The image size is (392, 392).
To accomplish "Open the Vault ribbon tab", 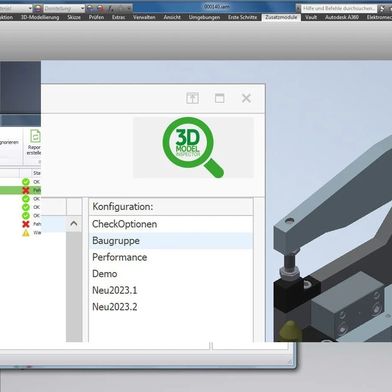I will (x=311, y=17).
